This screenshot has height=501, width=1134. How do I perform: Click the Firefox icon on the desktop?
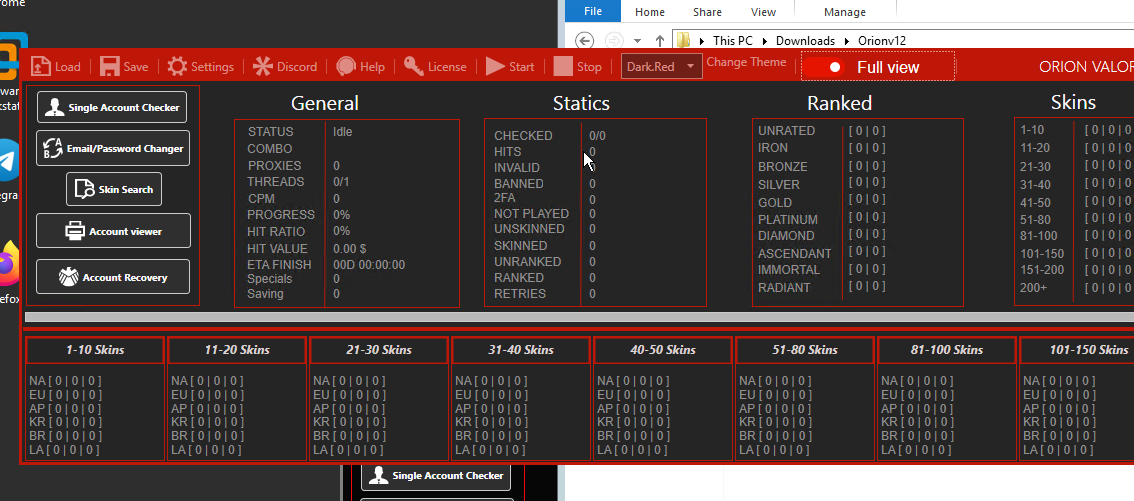coord(9,261)
